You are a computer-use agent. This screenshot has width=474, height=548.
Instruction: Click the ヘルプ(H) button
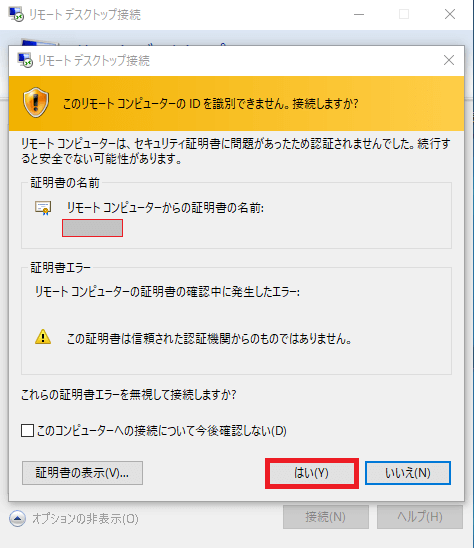[420, 517]
